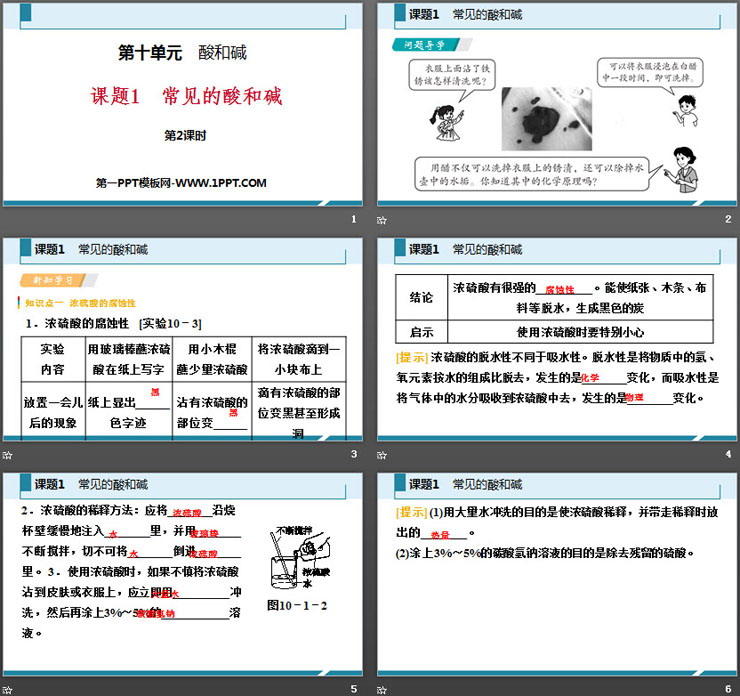Click the animation star icon under slide 2

pos(382,221)
